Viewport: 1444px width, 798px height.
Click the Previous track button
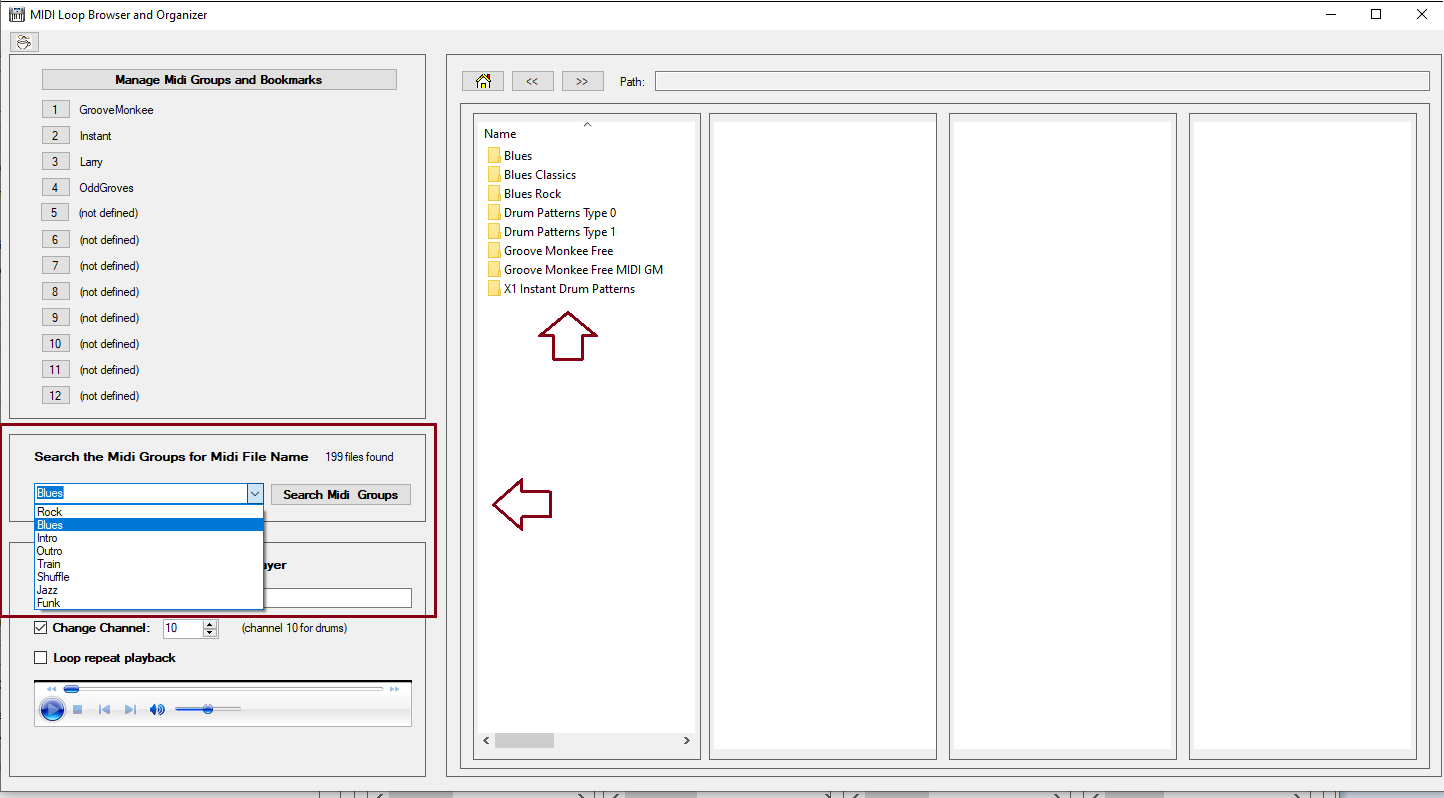[104, 710]
